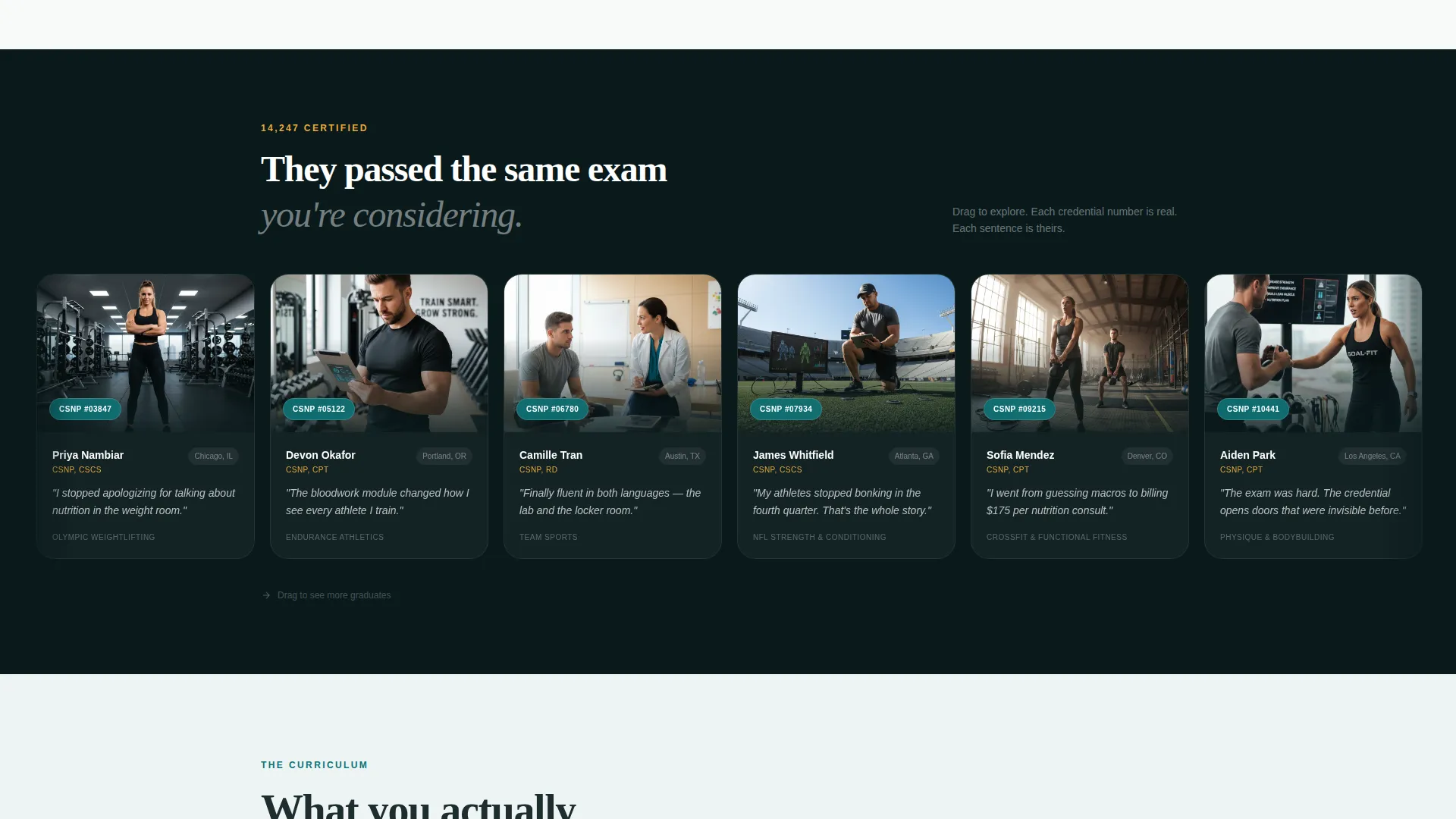Image resolution: width=1456 pixels, height=819 pixels.
Task: Click the PHYSIQUE & BODYBUILDING label
Action: point(1277,537)
